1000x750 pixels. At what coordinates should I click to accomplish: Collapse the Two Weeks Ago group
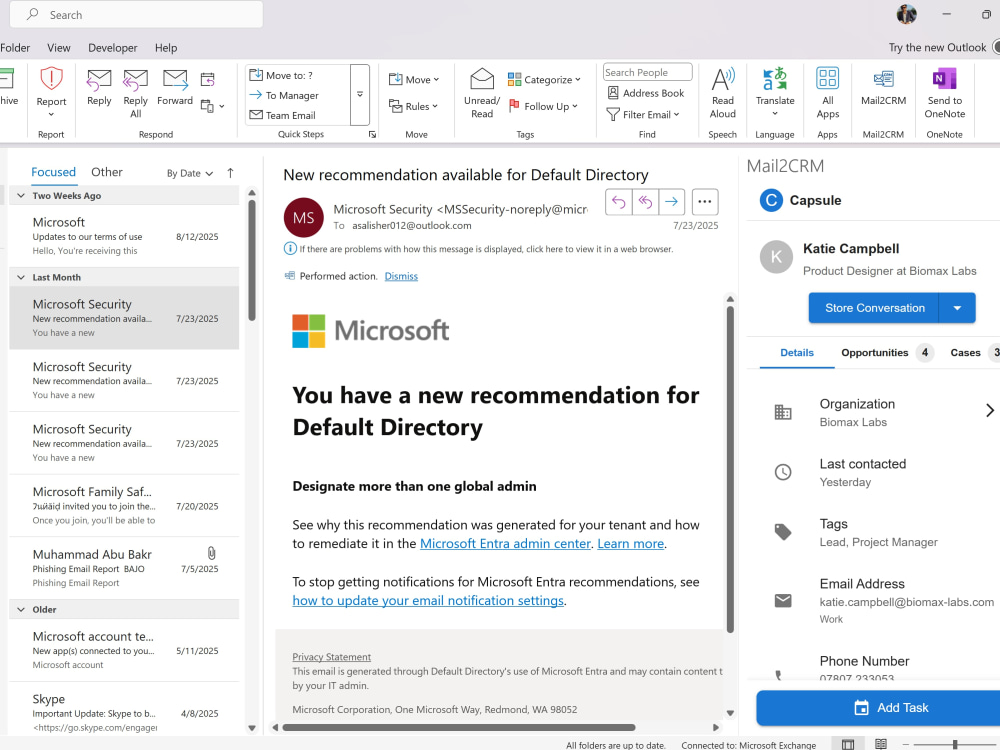click(x=21, y=196)
